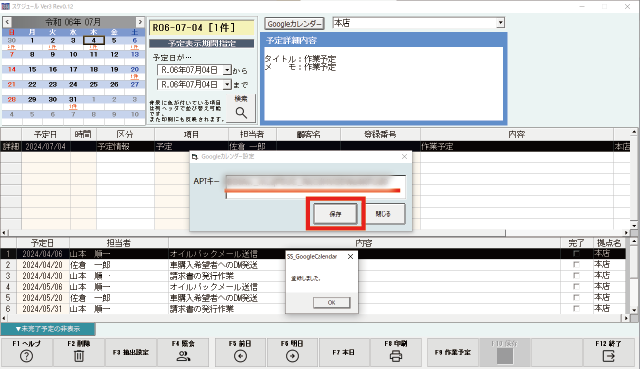Click the F2 delete trash icon
The image size is (640, 369).
point(79,351)
